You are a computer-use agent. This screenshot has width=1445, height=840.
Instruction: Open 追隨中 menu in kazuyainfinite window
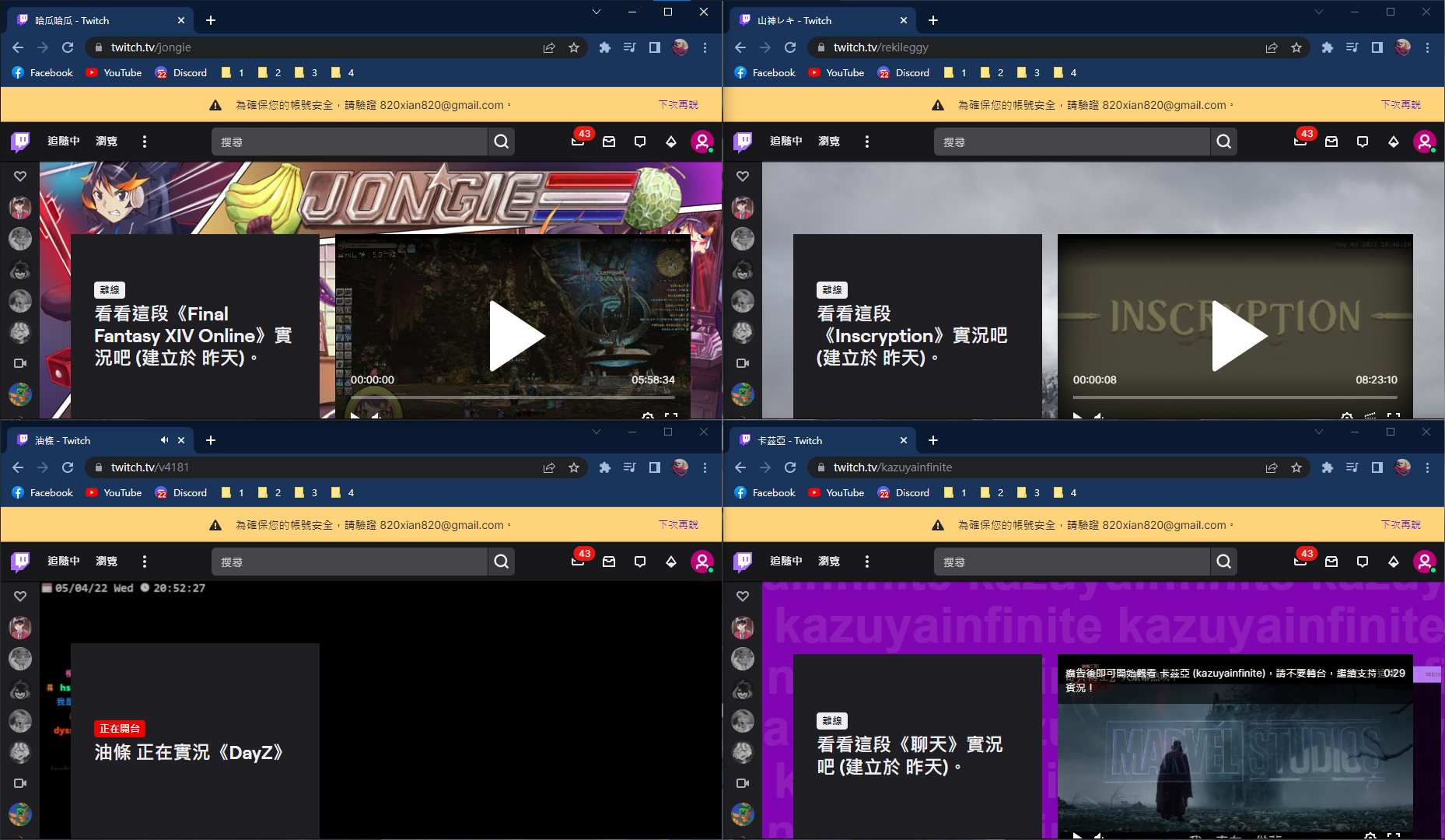786,562
